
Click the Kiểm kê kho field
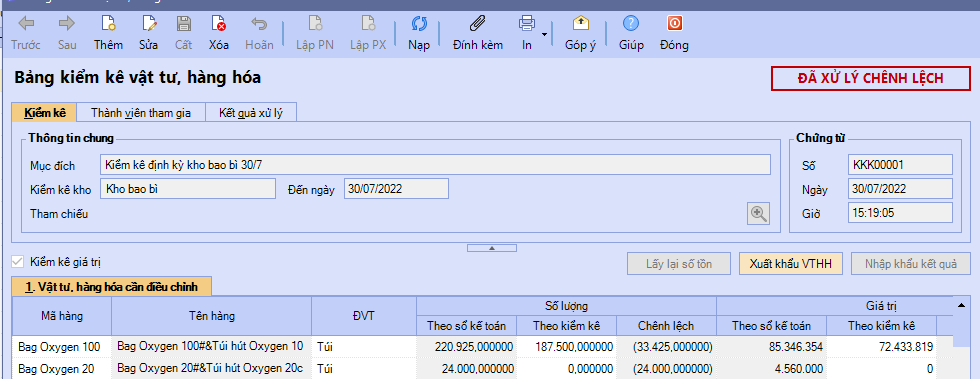click(188, 189)
